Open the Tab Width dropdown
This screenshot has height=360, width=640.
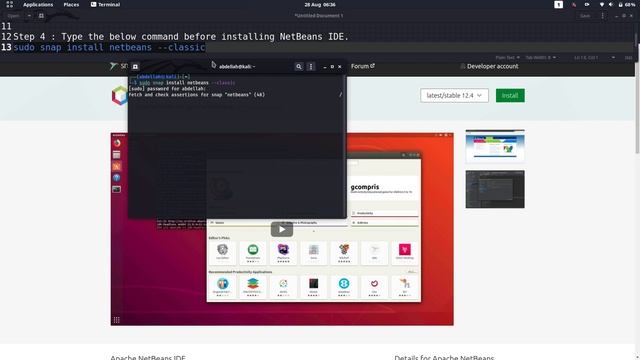pyautogui.click(x=540, y=58)
